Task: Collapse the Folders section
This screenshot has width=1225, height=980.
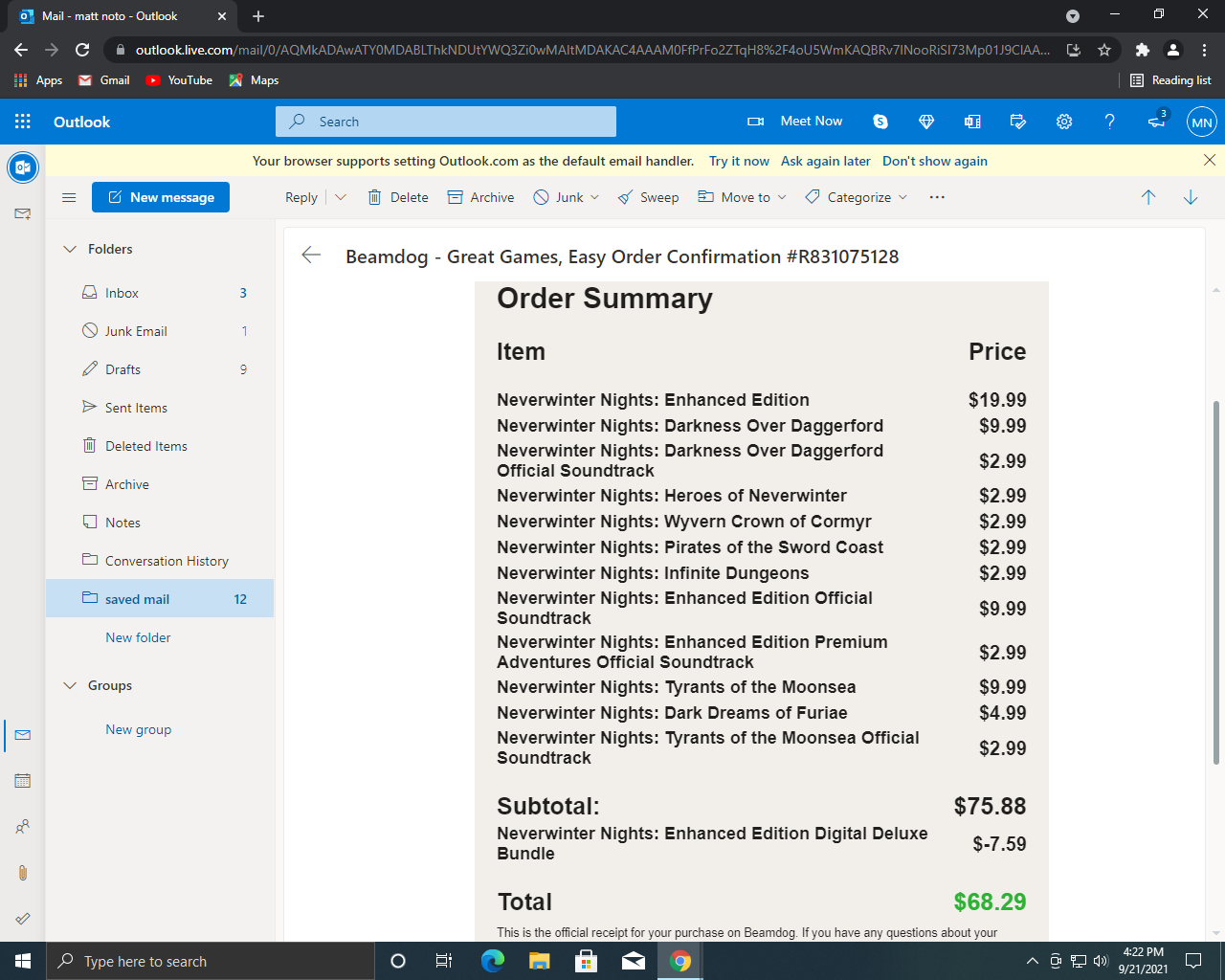Action: (70, 249)
